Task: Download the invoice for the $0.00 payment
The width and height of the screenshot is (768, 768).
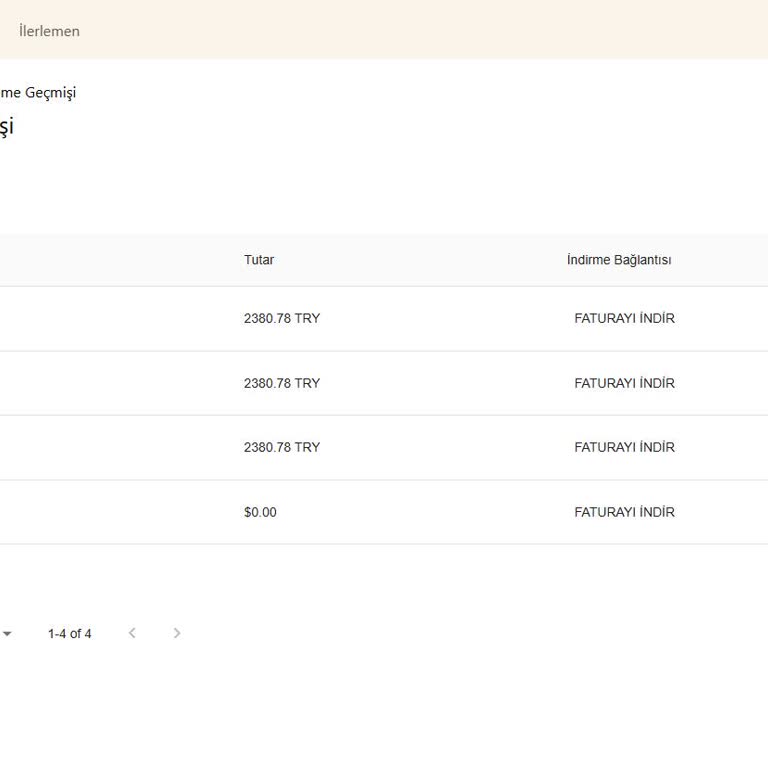Action: (624, 512)
